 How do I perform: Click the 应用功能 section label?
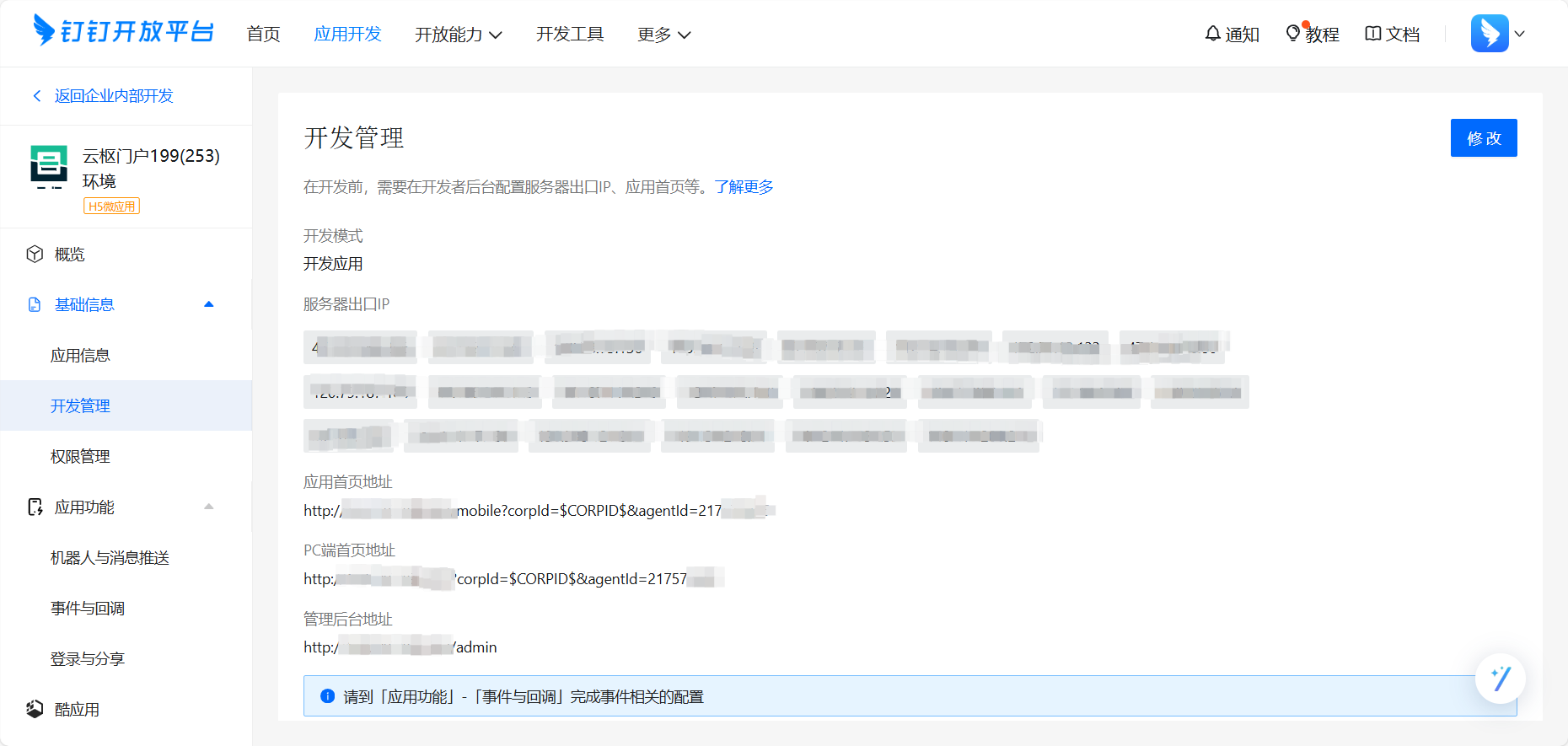pyautogui.click(x=84, y=507)
